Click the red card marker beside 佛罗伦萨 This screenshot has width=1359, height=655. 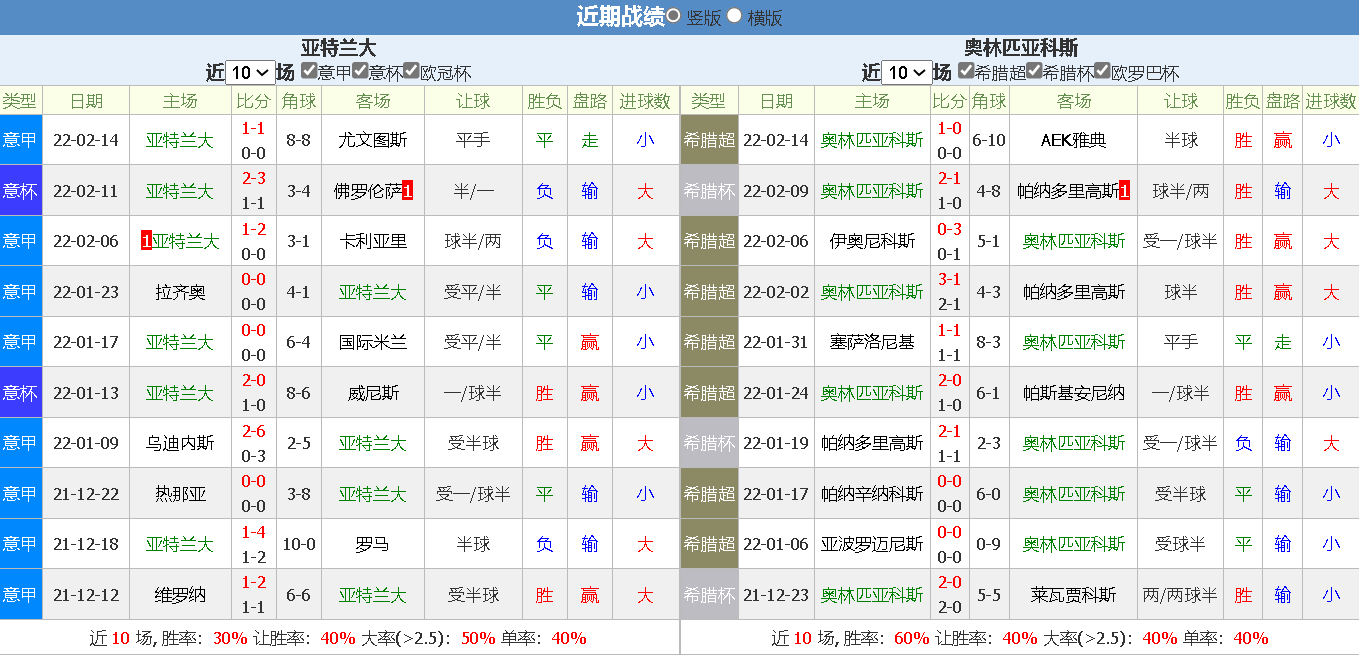tap(407, 191)
